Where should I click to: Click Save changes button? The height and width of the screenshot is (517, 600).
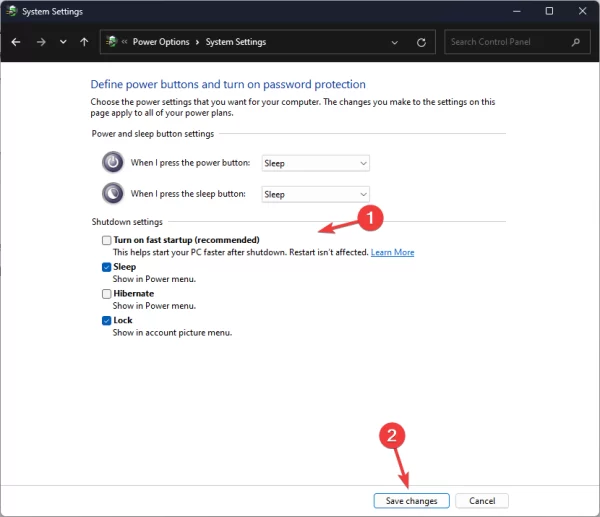411,501
